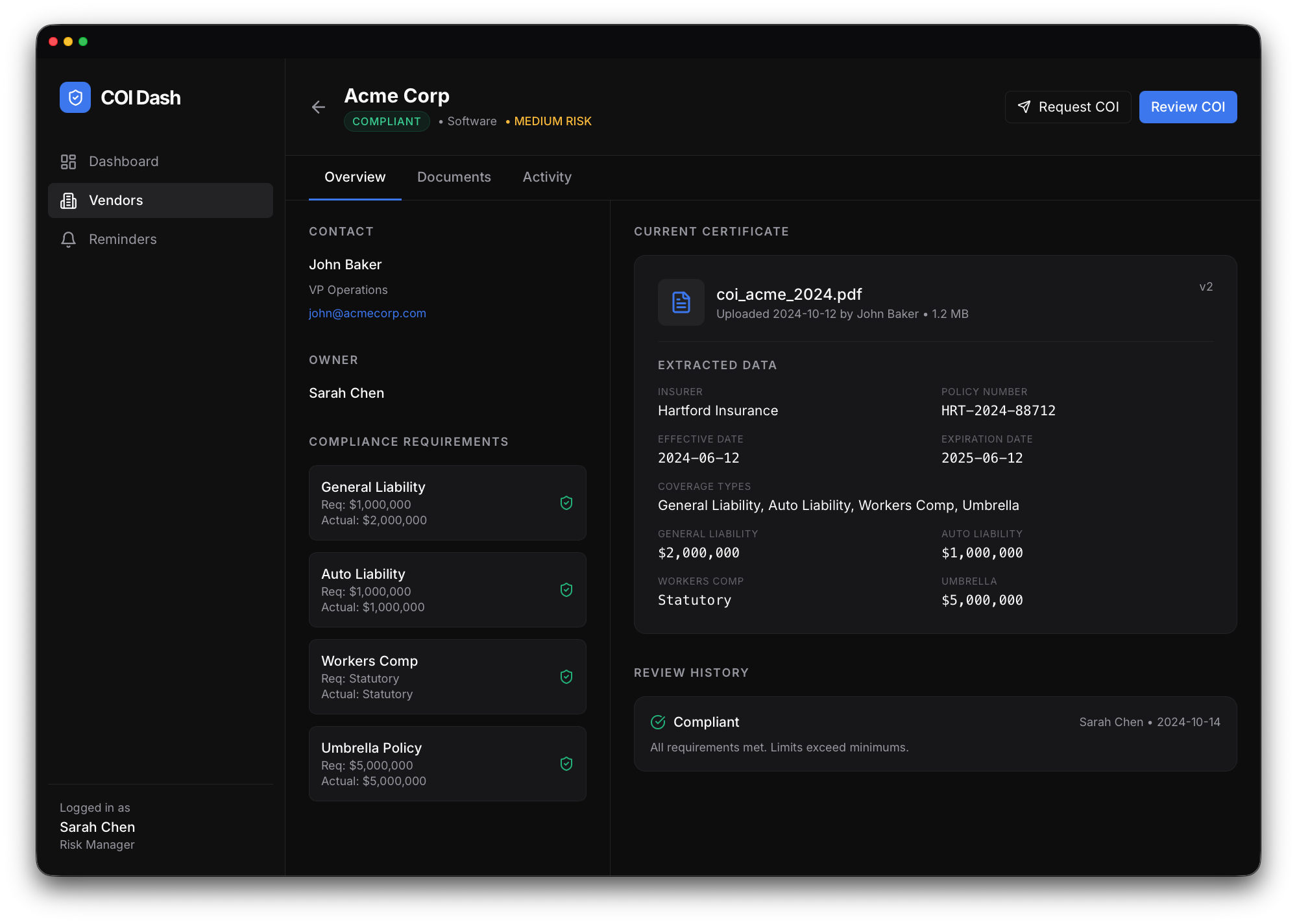This screenshot has width=1297, height=924.
Task: Click the PDF file icon for coi_acme_2024.pdf
Action: click(x=681, y=302)
